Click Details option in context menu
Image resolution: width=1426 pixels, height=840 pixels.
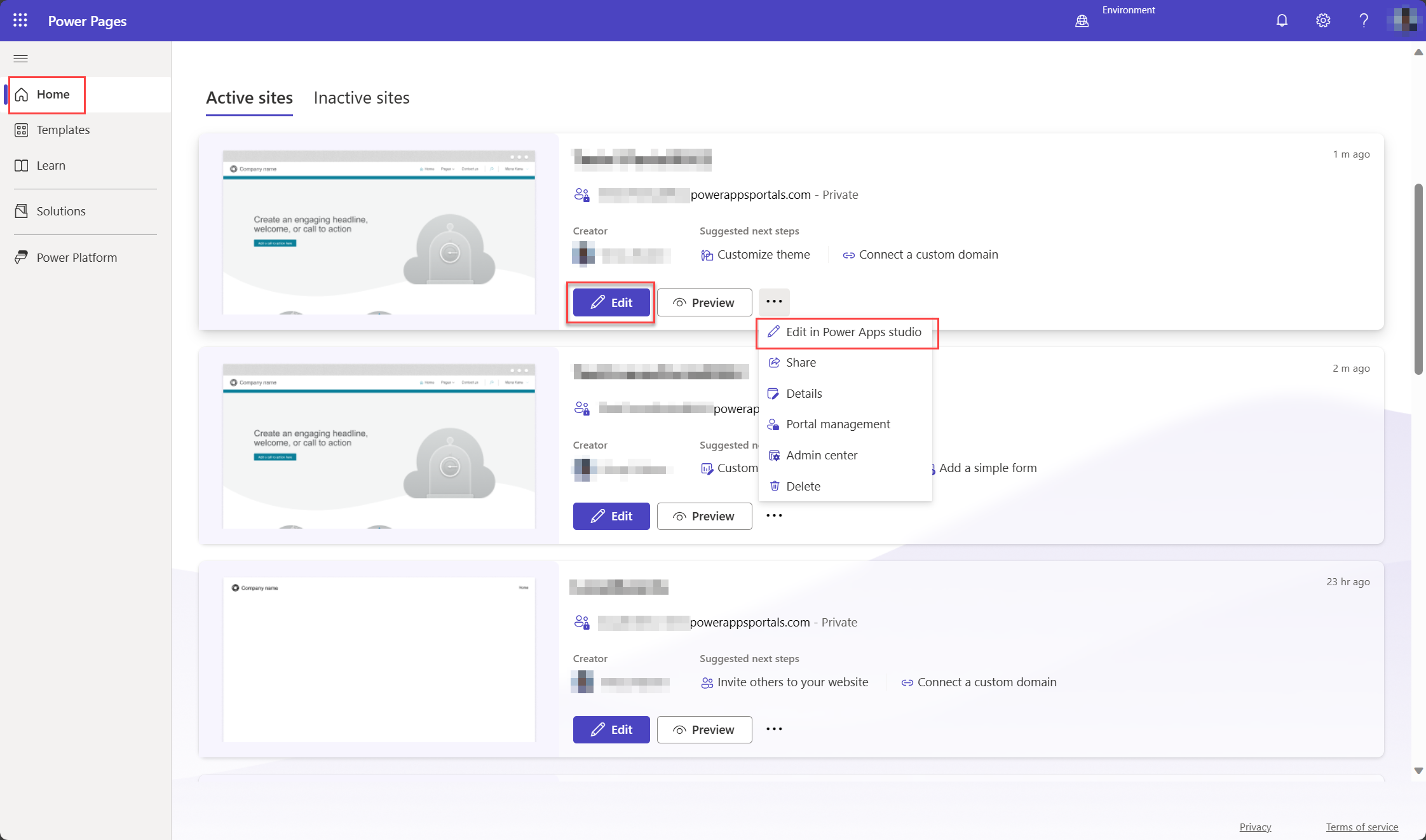tap(803, 393)
